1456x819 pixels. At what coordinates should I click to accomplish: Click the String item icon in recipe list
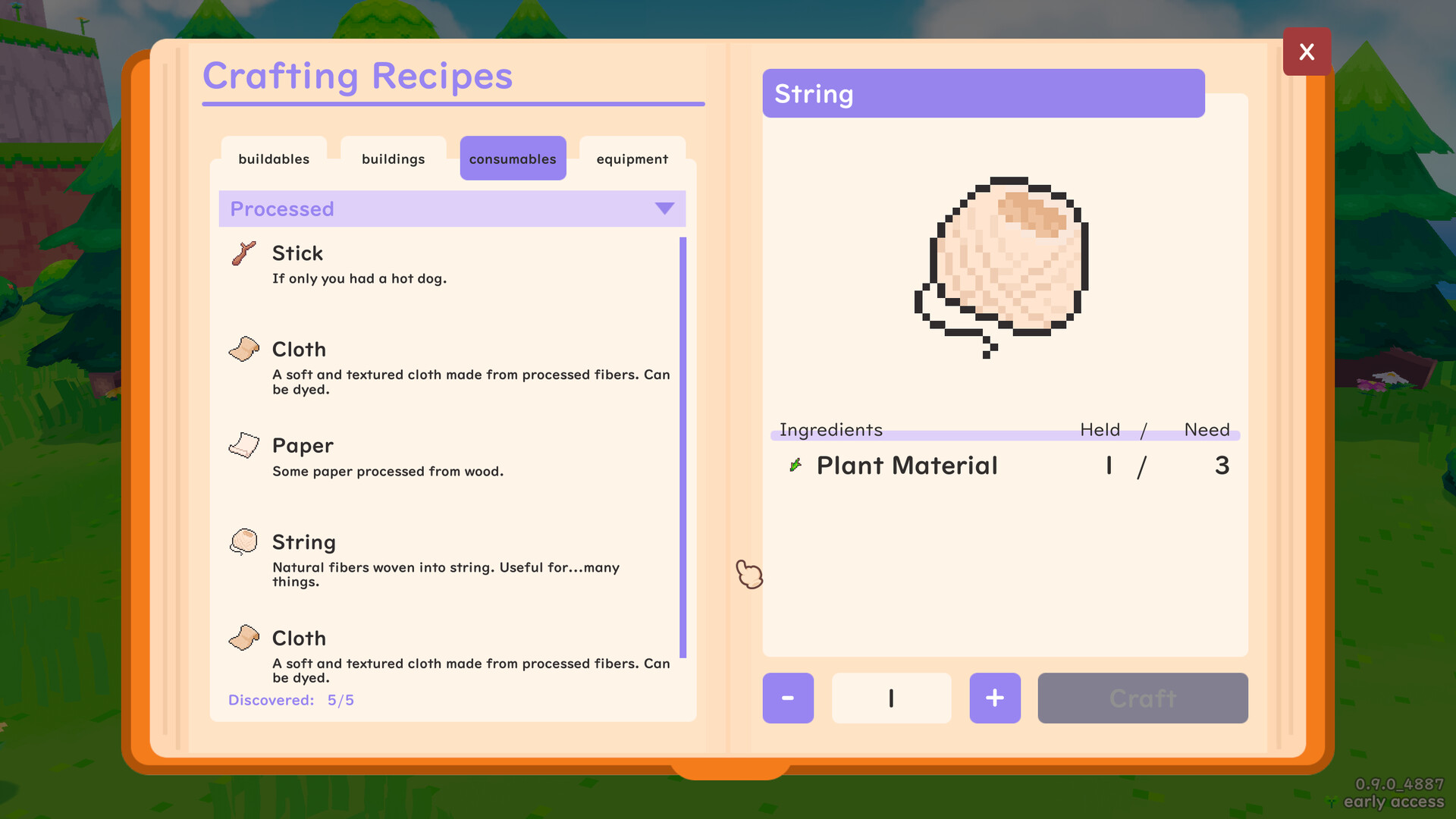[x=243, y=541]
